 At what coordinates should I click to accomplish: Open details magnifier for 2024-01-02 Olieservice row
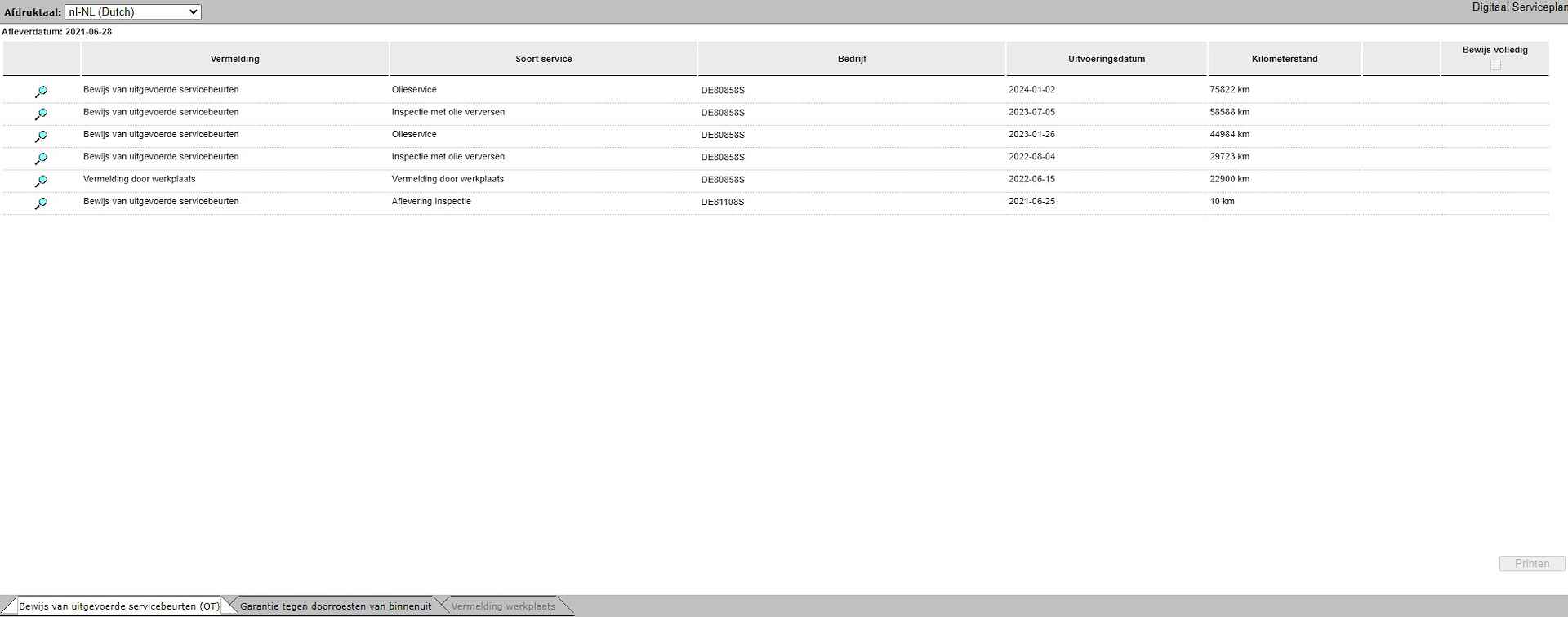tap(41, 92)
